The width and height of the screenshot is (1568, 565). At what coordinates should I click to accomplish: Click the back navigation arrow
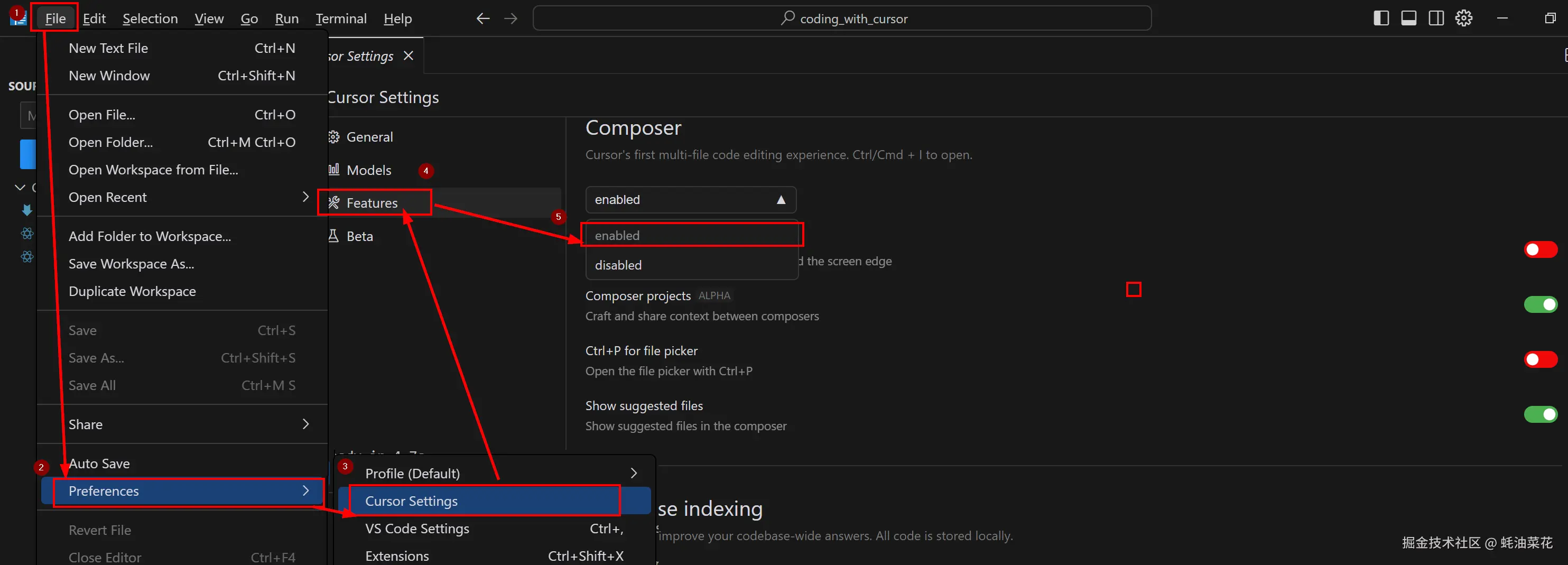(x=481, y=18)
